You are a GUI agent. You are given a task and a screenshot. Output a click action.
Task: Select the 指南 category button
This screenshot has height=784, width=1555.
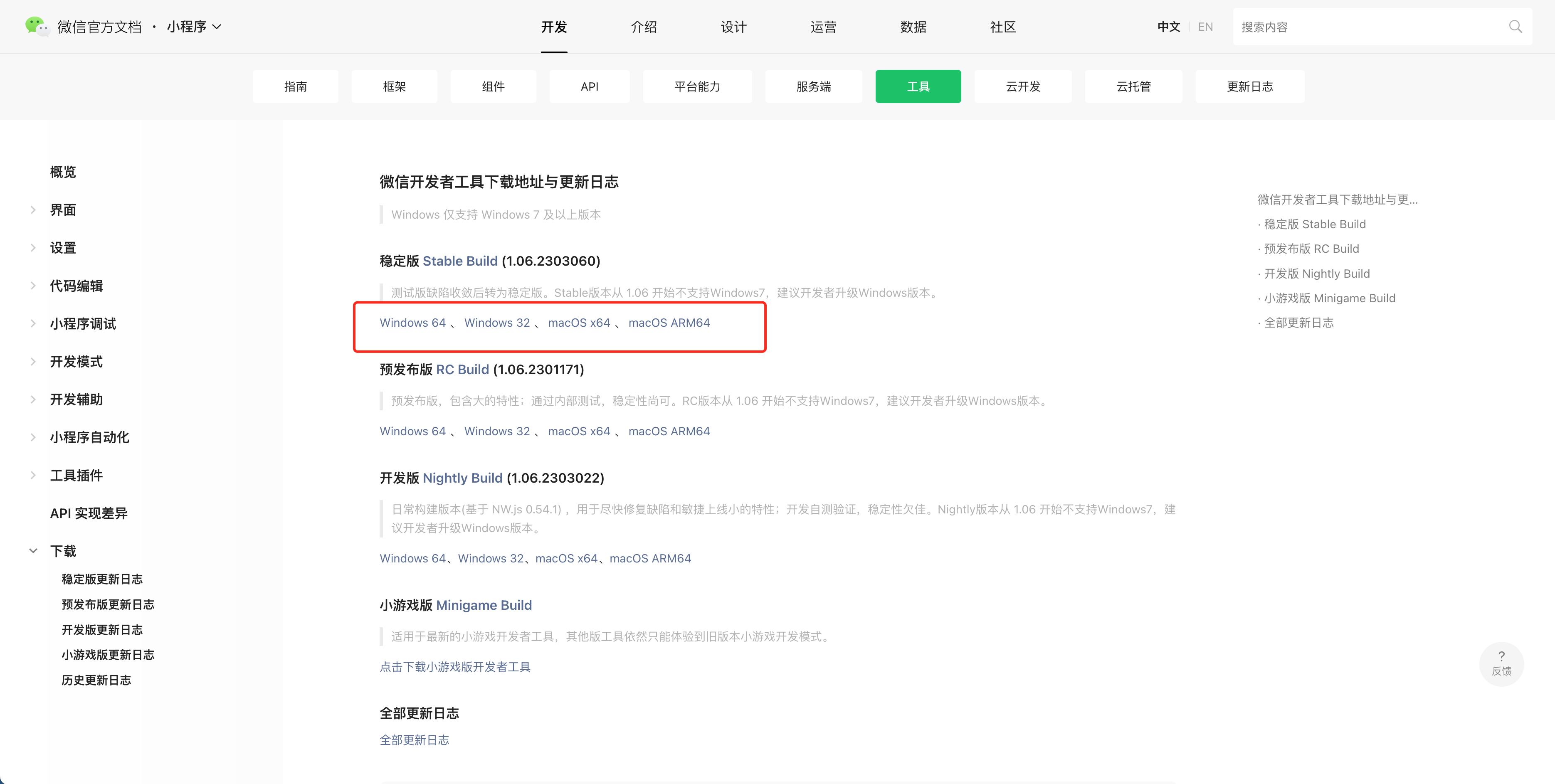(x=296, y=86)
